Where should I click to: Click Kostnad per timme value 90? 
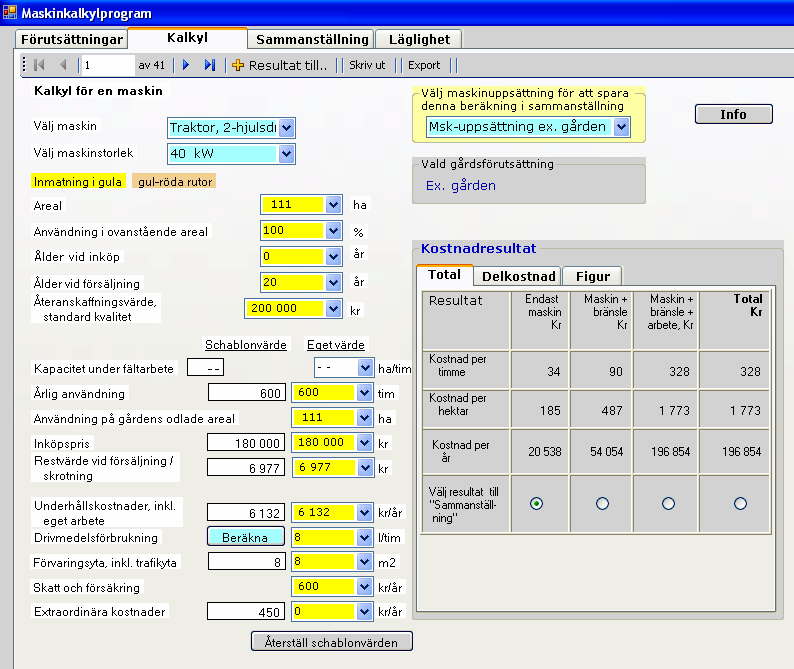pyautogui.click(x=616, y=372)
